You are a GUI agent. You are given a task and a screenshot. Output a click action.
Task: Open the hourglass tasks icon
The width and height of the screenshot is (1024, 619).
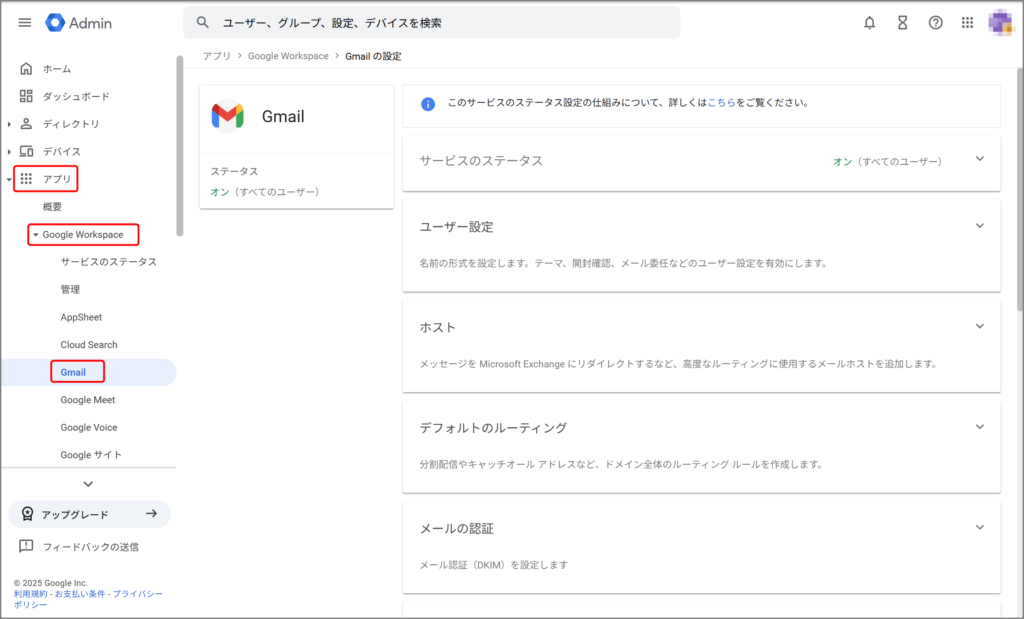click(x=902, y=23)
